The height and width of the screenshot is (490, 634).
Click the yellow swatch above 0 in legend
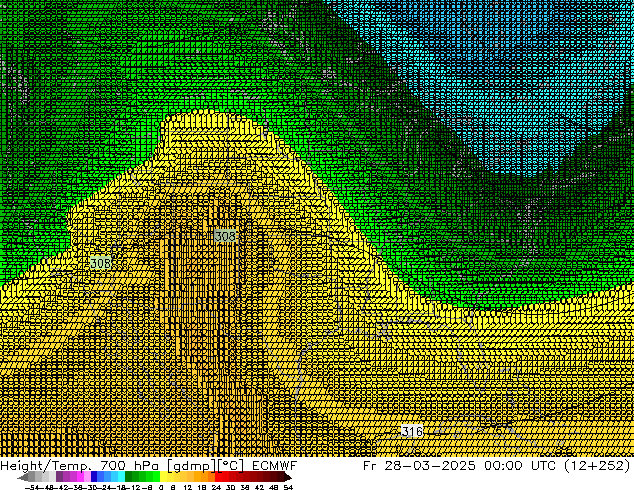(x=163, y=476)
